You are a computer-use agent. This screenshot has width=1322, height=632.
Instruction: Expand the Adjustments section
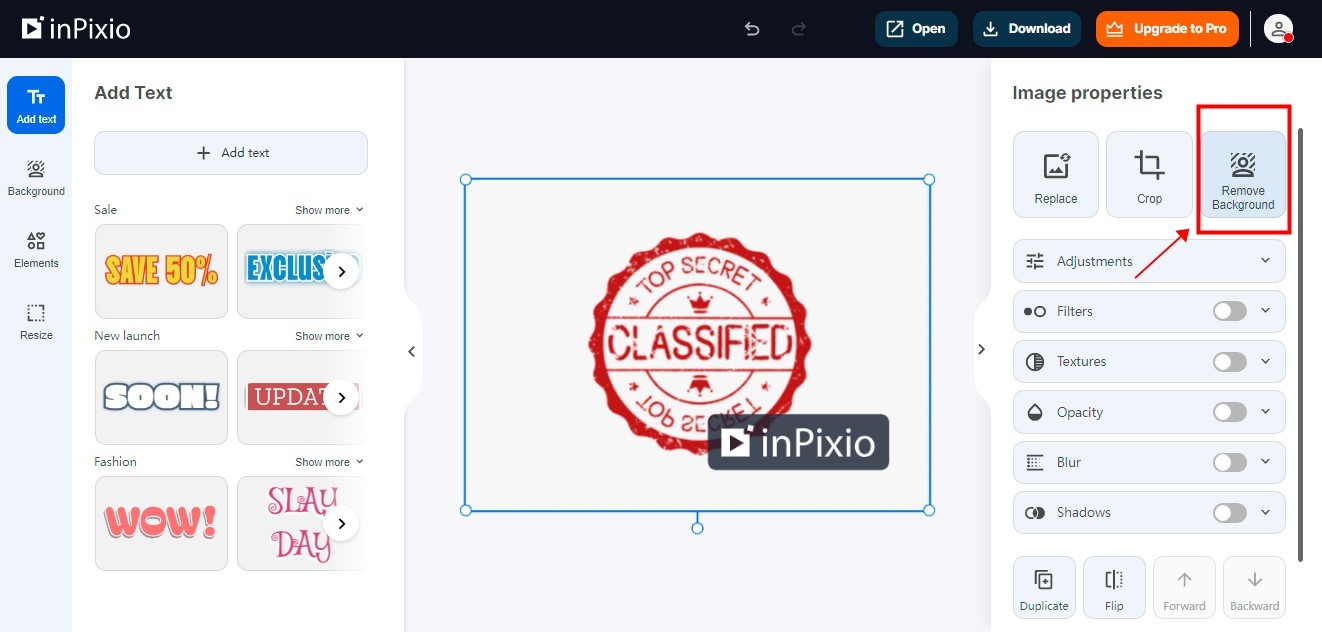tap(1149, 261)
